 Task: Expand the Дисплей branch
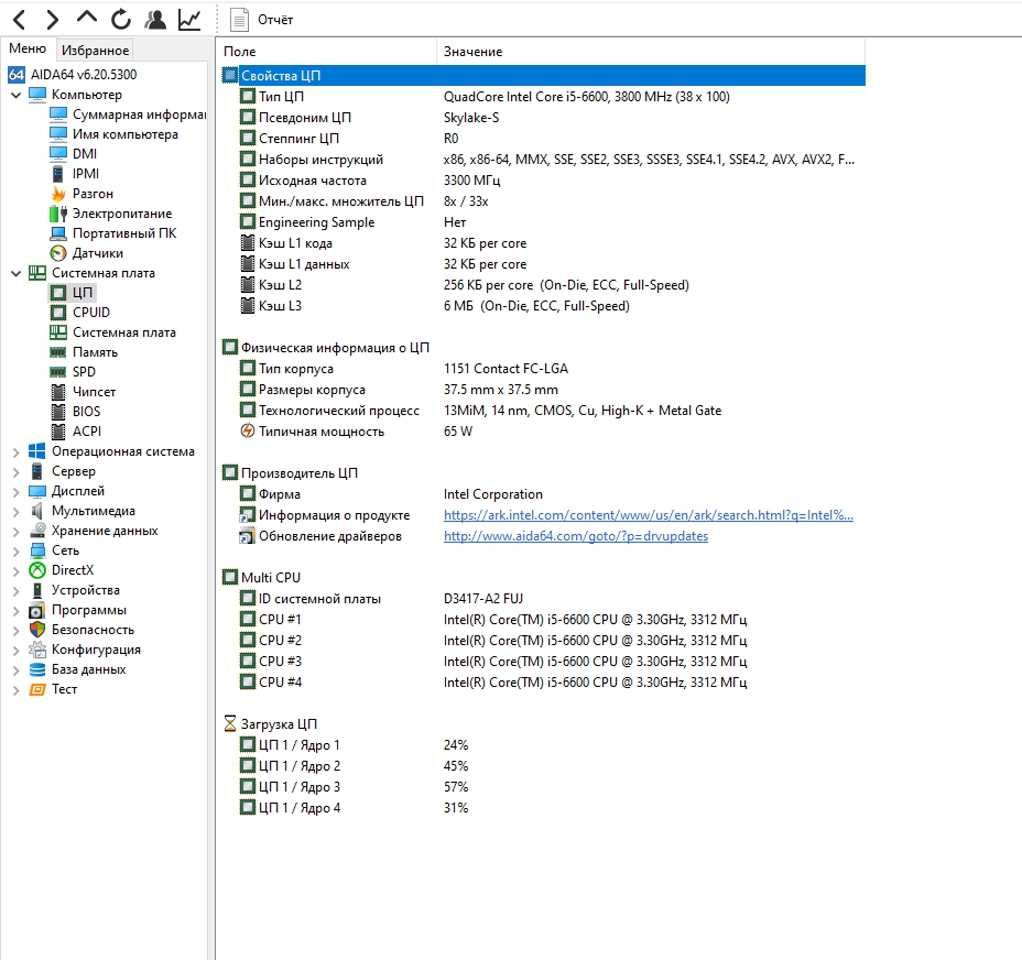click(16, 492)
